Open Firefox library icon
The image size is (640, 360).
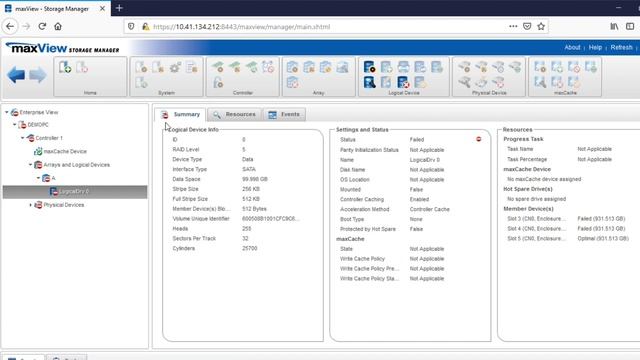pos(614,27)
